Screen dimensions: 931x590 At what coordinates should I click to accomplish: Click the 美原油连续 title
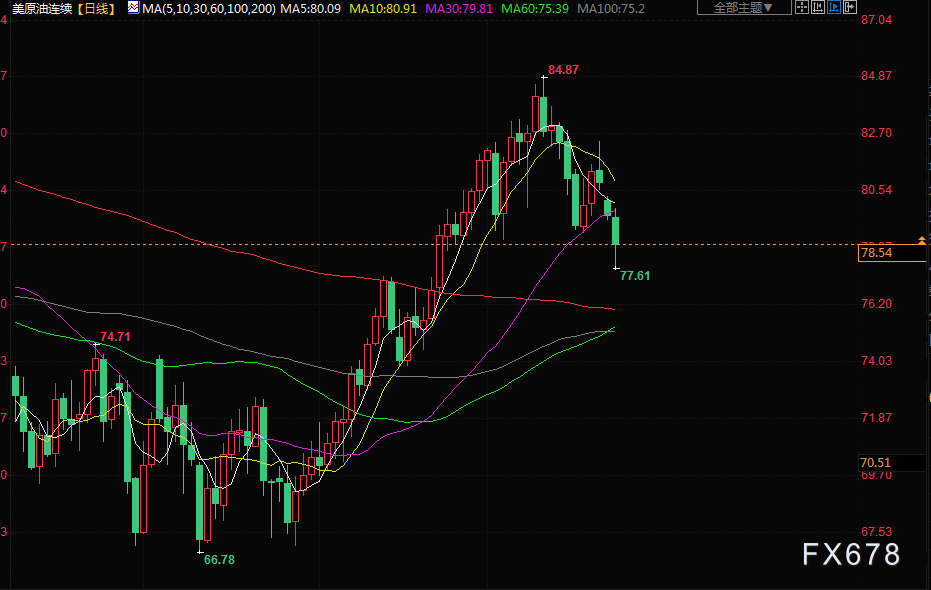[x=42, y=8]
